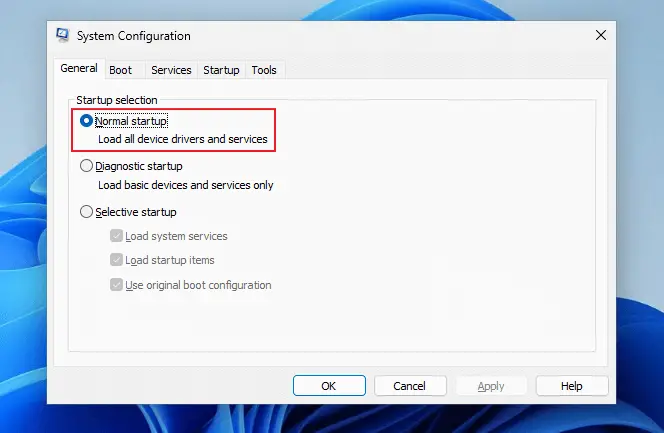Select the Normal startup radio button
The height and width of the screenshot is (433, 664).
tap(86, 121)
